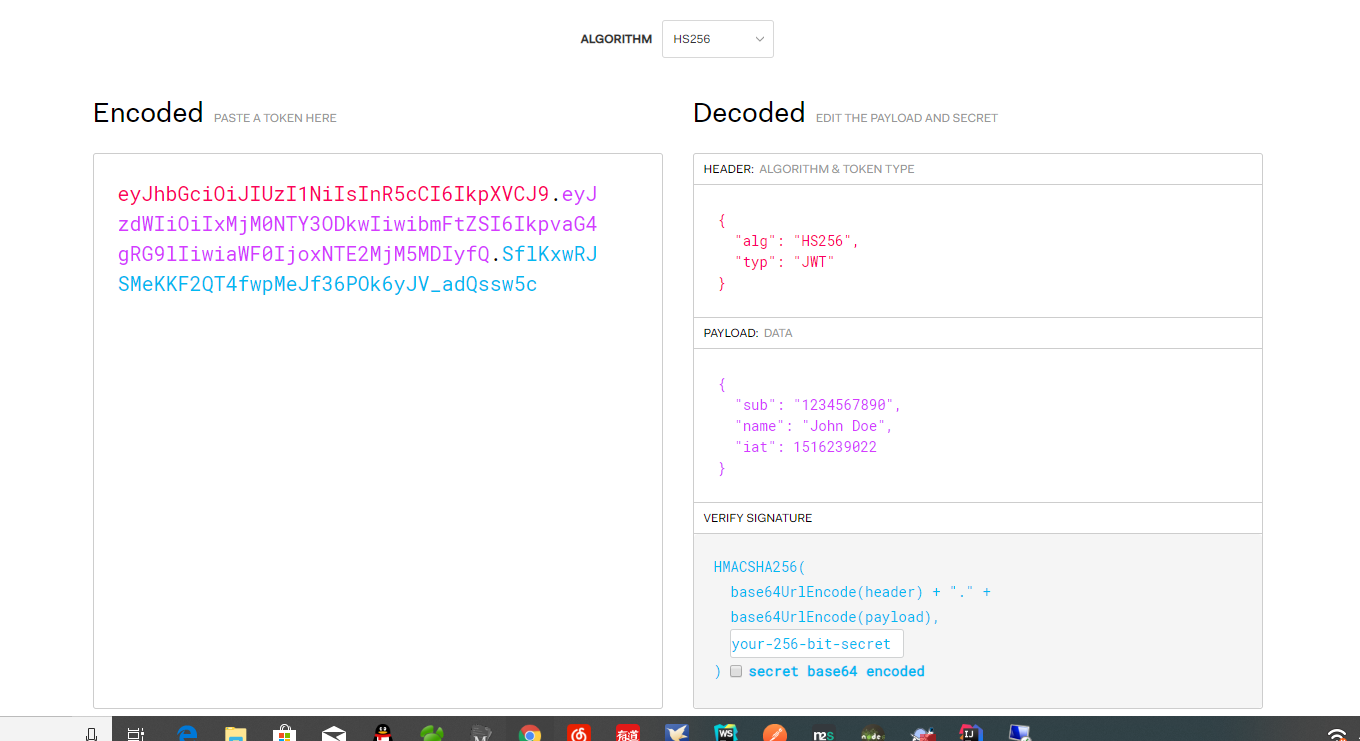This screenshot has height=741, width=1360.
Task: Click the ALGORITHM label text
Action: pyautogui.click(x=616, y=39)
